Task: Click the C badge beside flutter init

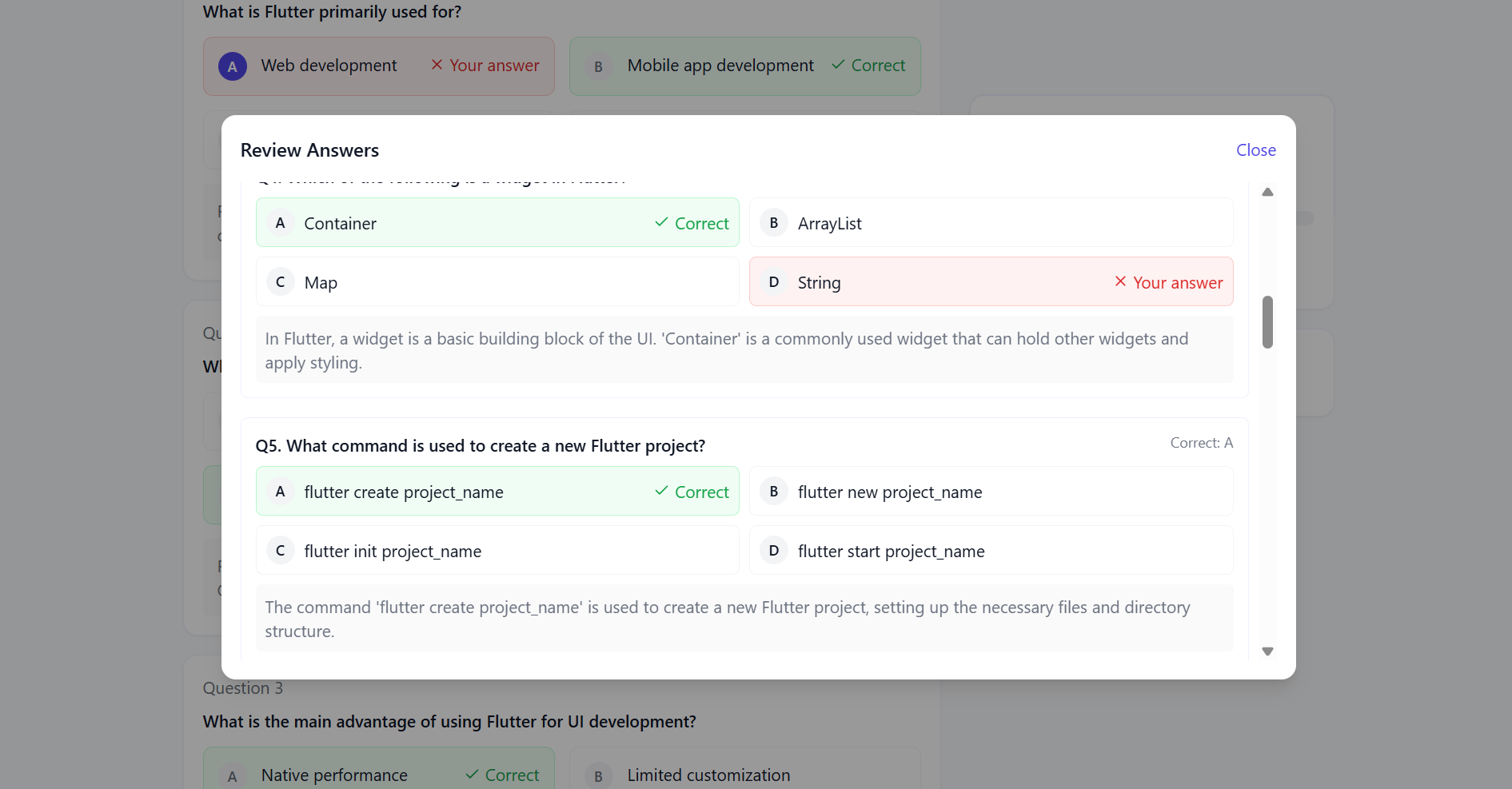Action: pos(280,551)
